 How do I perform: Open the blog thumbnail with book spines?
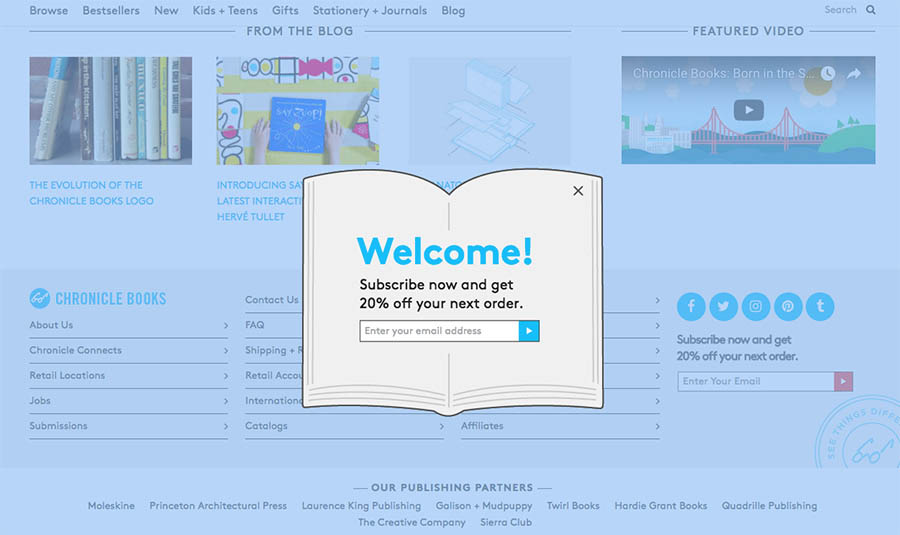(110, 110)
